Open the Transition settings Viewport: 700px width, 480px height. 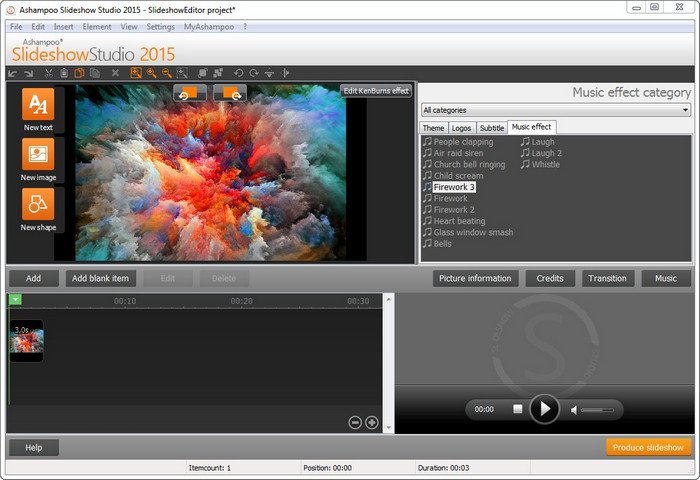pyautogui.click(x=608, y=278)
